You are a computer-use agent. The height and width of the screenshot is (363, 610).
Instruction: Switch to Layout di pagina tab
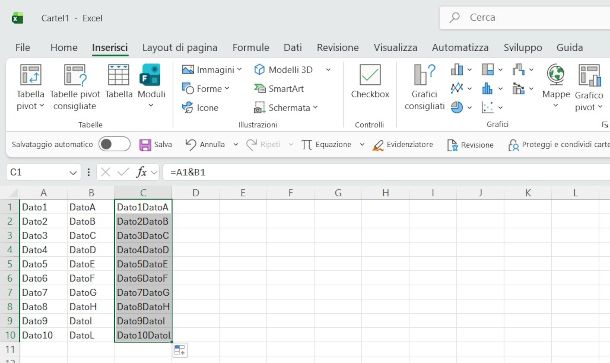tap(180, 47)
